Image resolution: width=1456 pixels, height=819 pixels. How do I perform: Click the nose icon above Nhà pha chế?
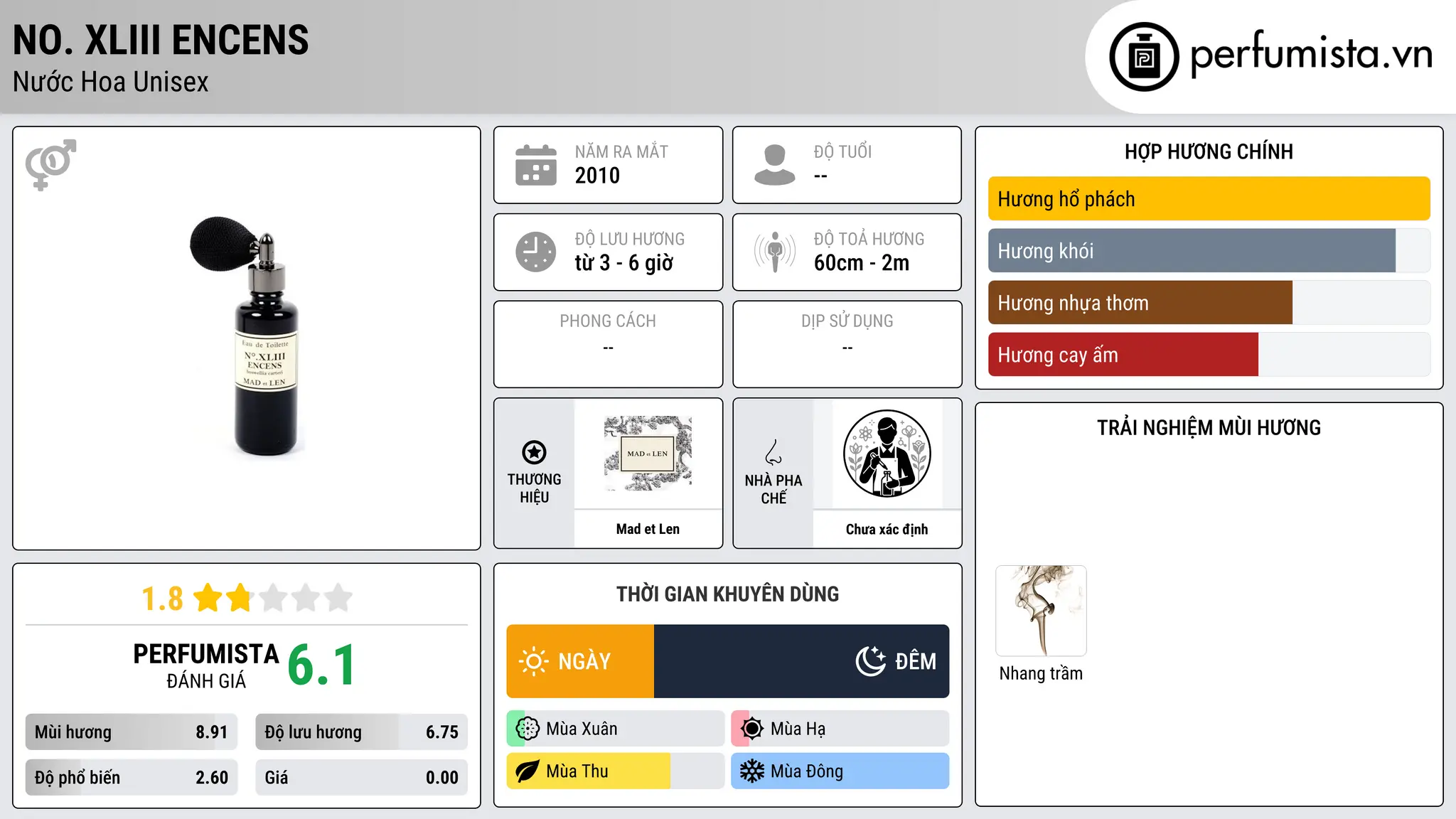tap(773, 452)
